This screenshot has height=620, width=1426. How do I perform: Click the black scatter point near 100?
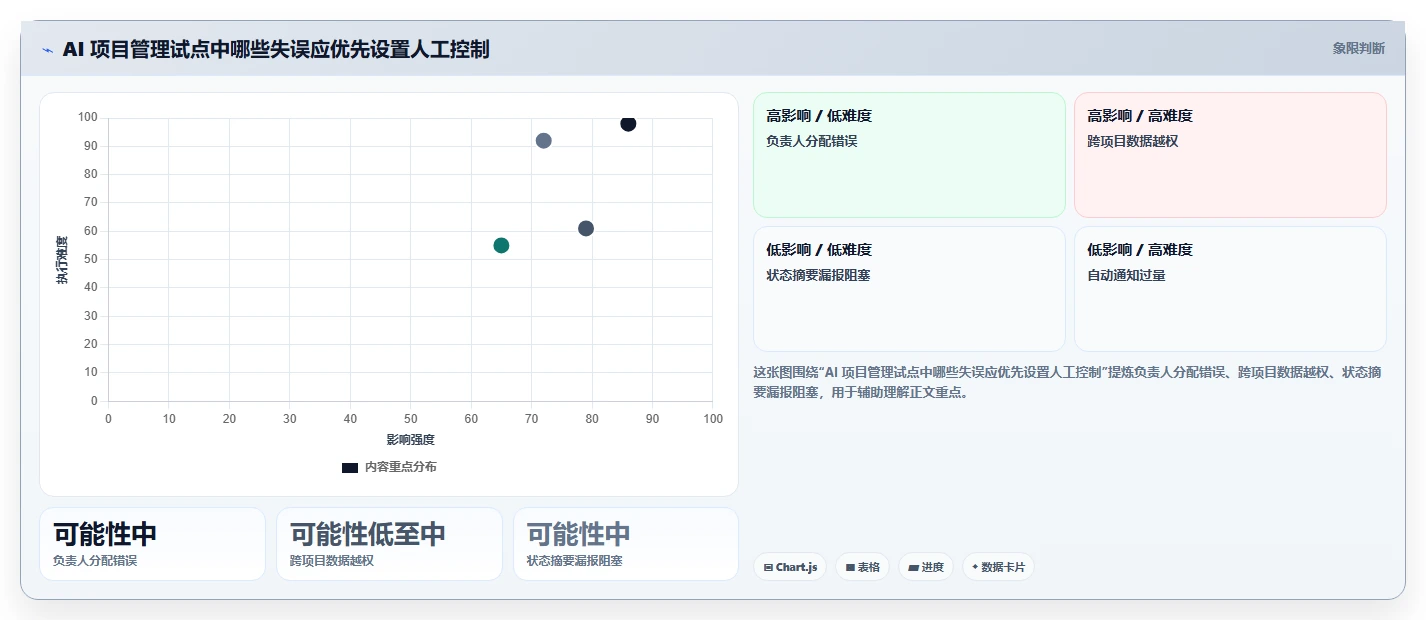[x=628, y=123]
